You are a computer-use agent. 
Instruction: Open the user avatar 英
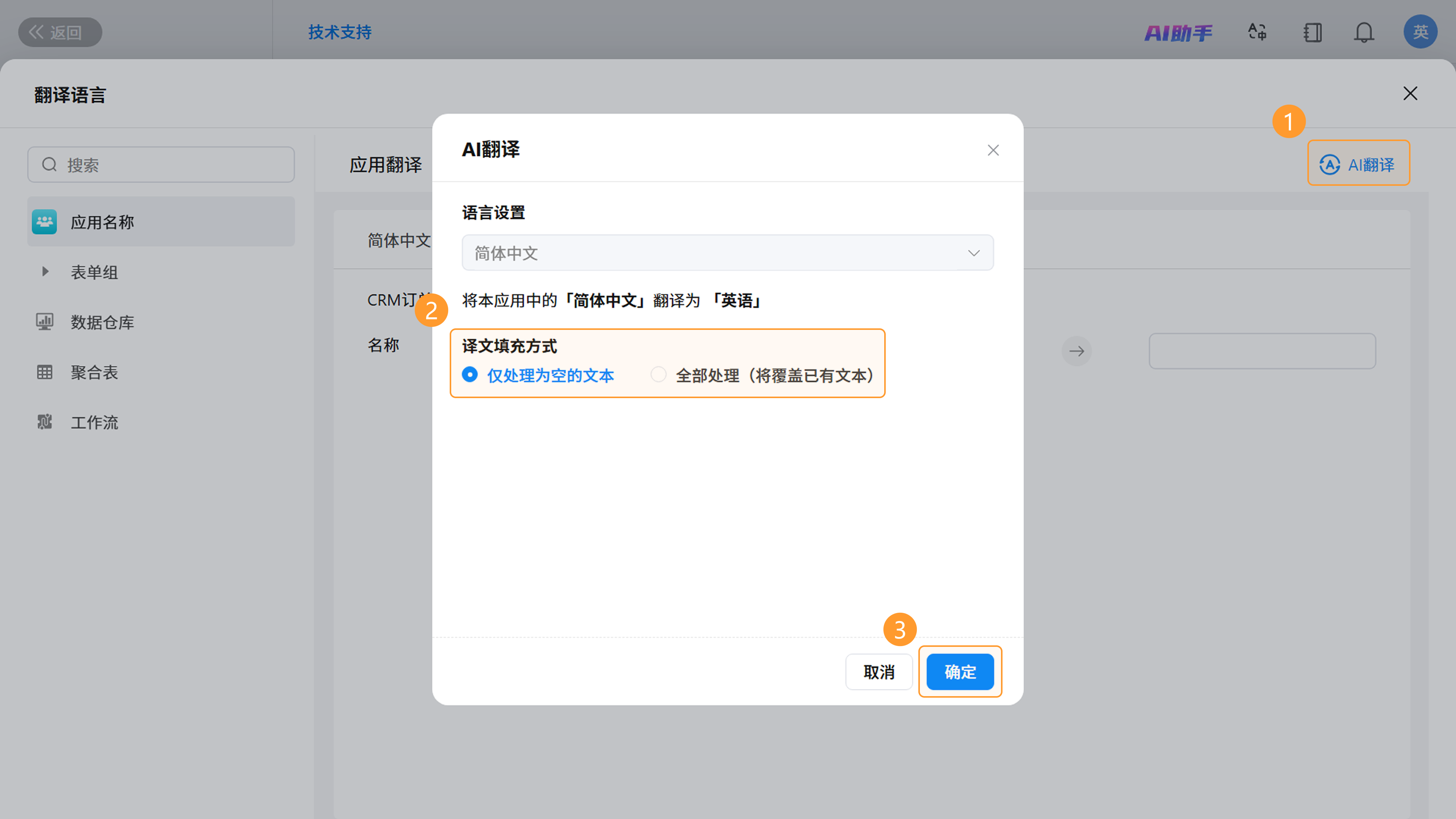1420,31
